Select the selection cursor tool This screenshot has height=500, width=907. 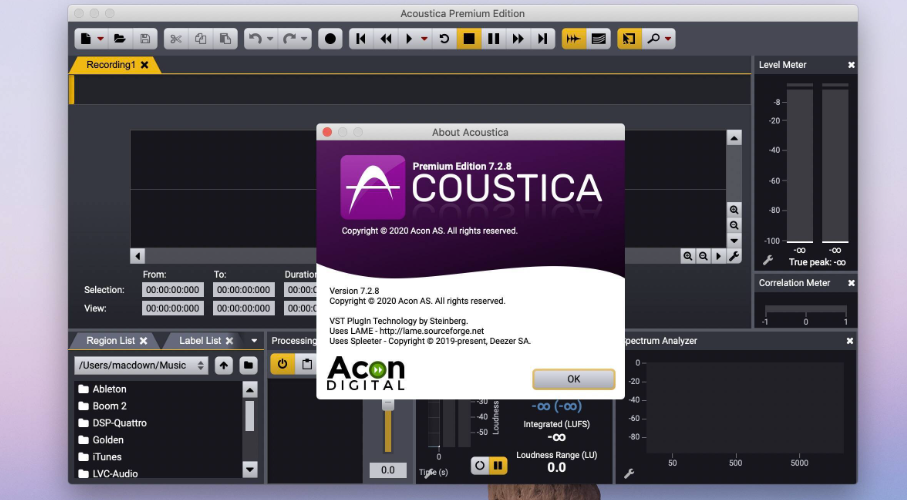click(629, 39)
